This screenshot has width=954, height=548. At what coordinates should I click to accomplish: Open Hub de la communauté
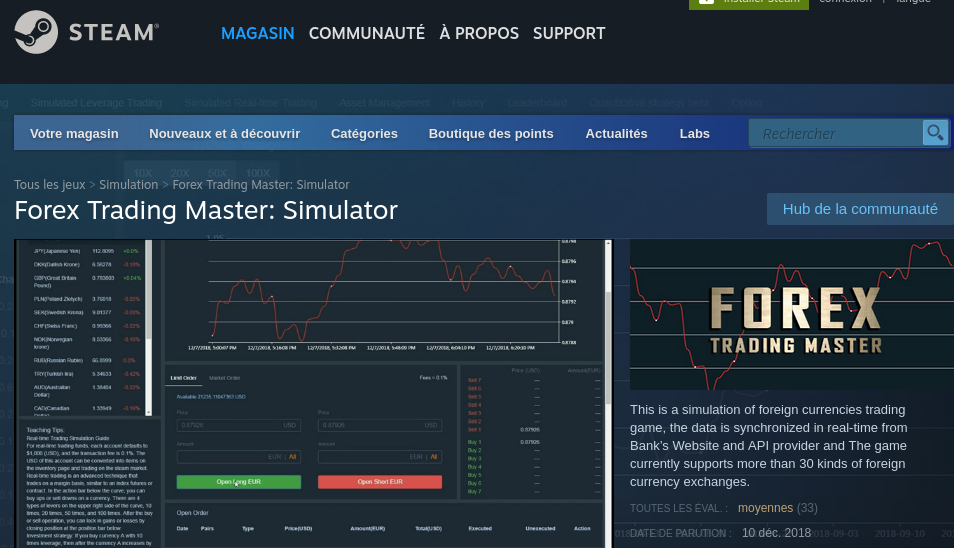point(860,209)
